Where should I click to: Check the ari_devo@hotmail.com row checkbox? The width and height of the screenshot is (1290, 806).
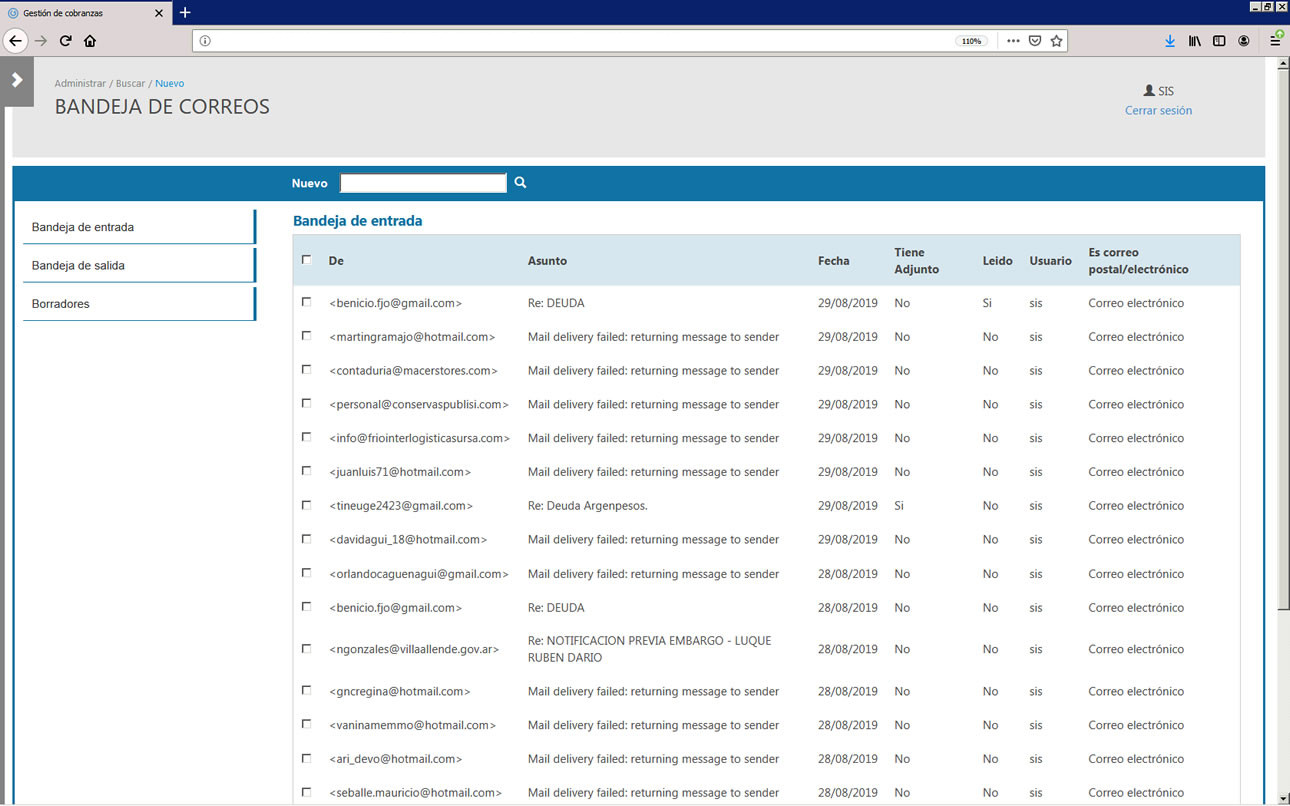point(306,758)
